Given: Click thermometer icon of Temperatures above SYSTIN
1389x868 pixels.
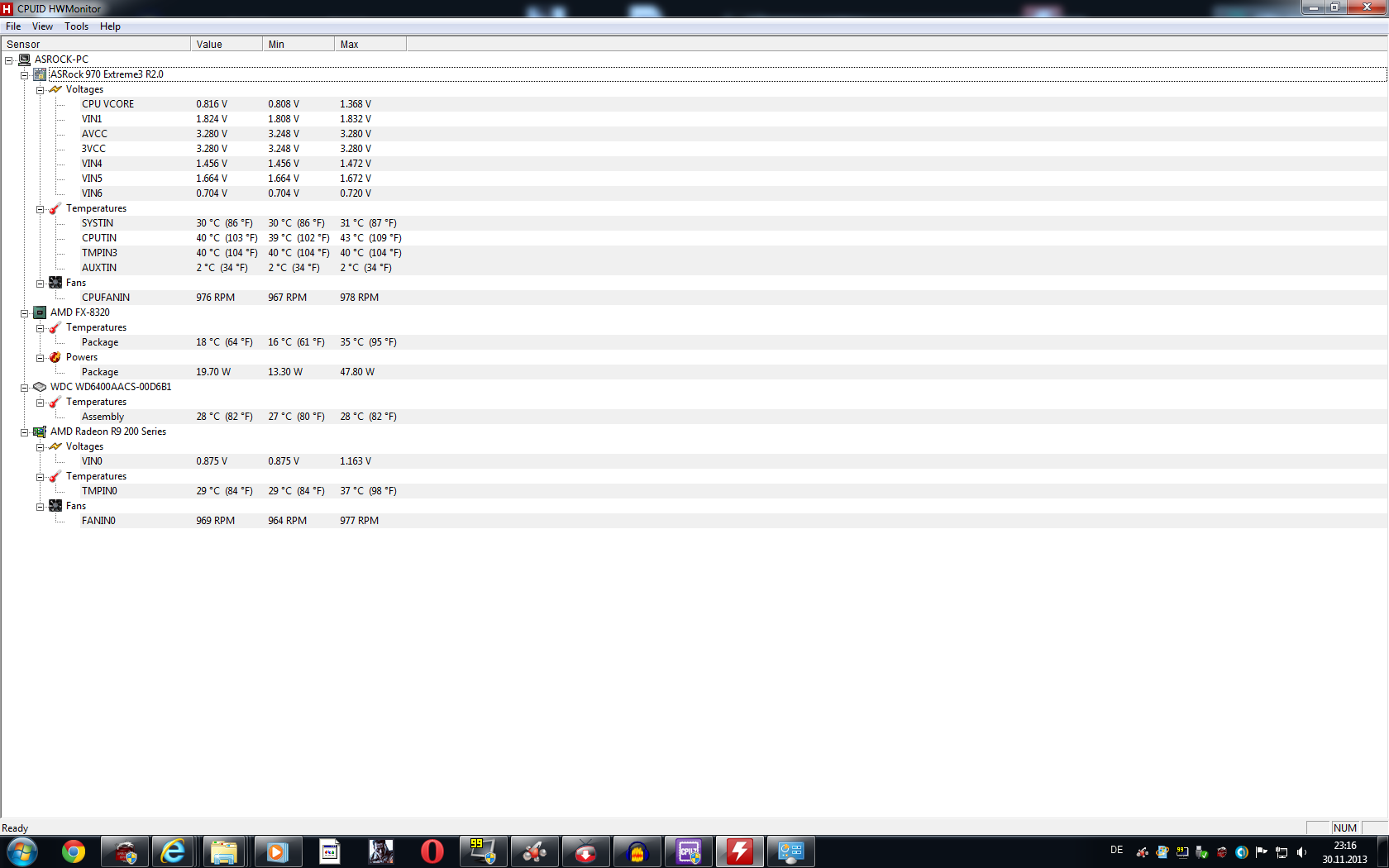Looking at the screenshot, I should click(x=55, y=208).
